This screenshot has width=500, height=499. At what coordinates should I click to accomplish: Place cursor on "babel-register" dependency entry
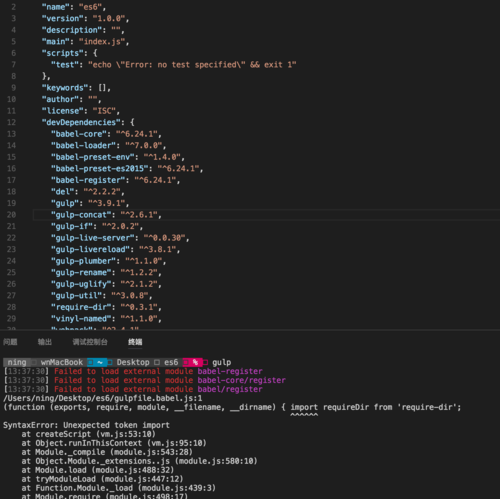coord(115,180)
